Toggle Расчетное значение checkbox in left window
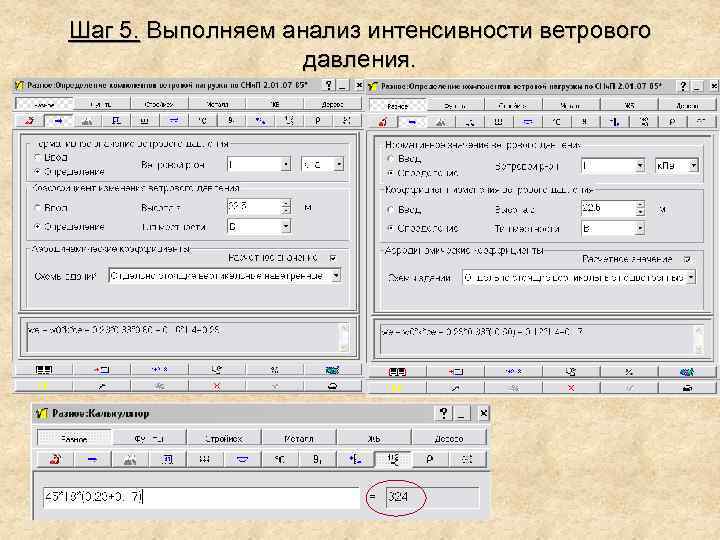The height and width of the screenshot is (540, 720). click(x=333, y=258)
